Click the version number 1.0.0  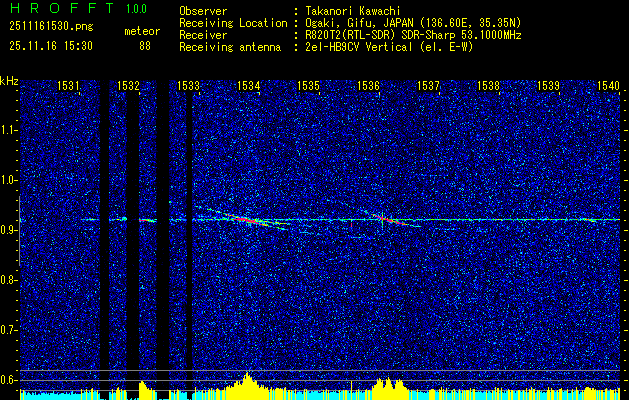136,8
